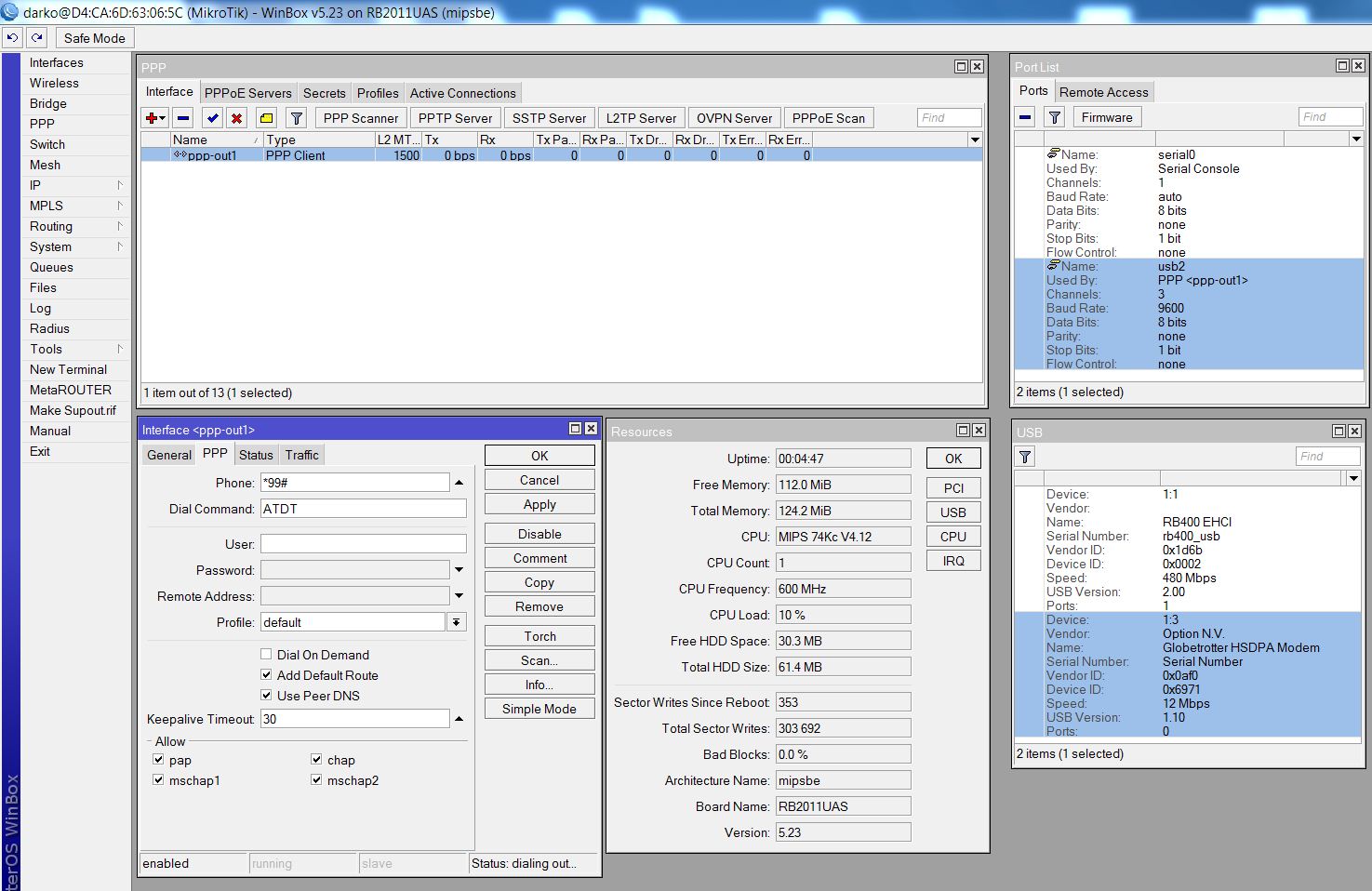The height and width of the screenshot is (891, 1372).
Task: Click the undo arrow in top toolbar
Action: (x=11, y=37)
